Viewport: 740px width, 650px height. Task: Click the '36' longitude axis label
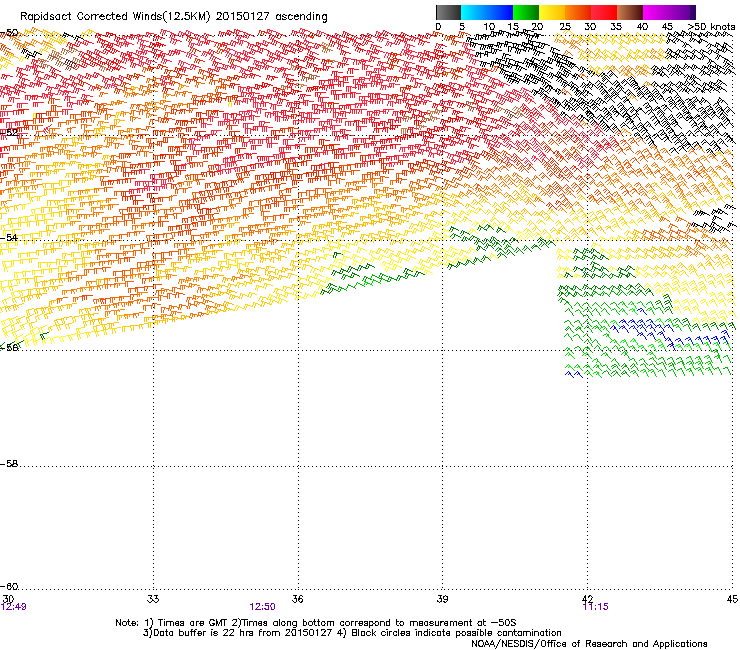tap(297, 599)
